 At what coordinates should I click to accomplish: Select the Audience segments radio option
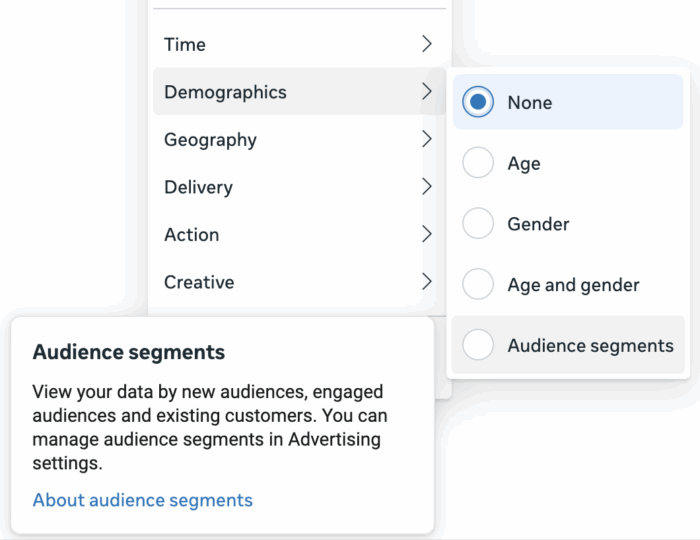coord(478,345)
